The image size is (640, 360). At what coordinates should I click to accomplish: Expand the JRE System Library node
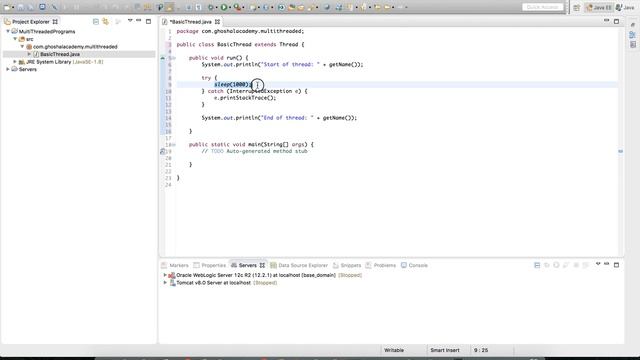click(x=15, y=62)
